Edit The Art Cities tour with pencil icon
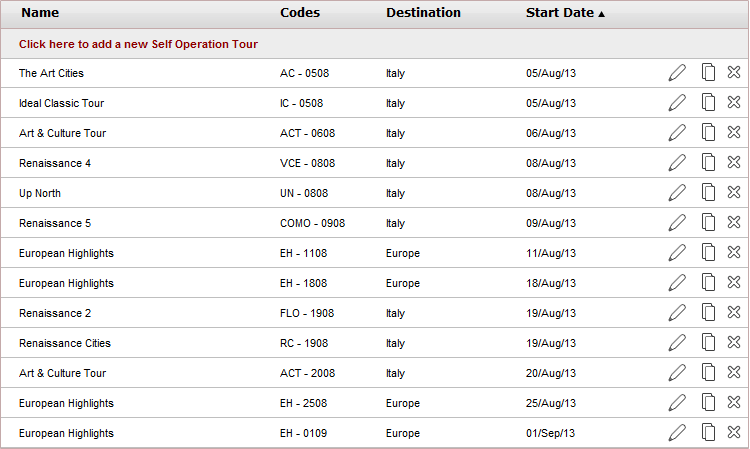Image resolution: width=750 pixels, height=449 pixels. (x=677, y=73)
